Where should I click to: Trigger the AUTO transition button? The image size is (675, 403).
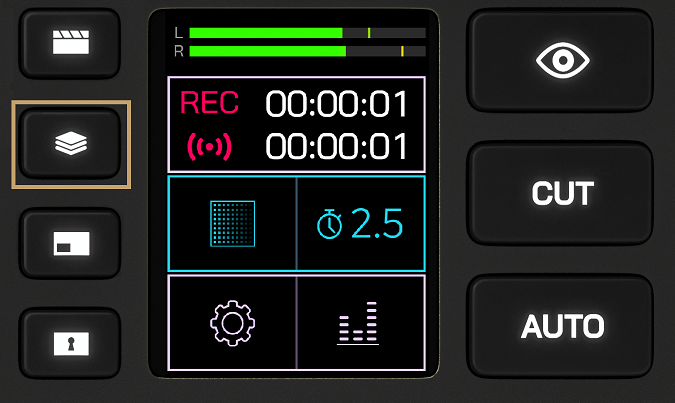click(x=560, y=326)
